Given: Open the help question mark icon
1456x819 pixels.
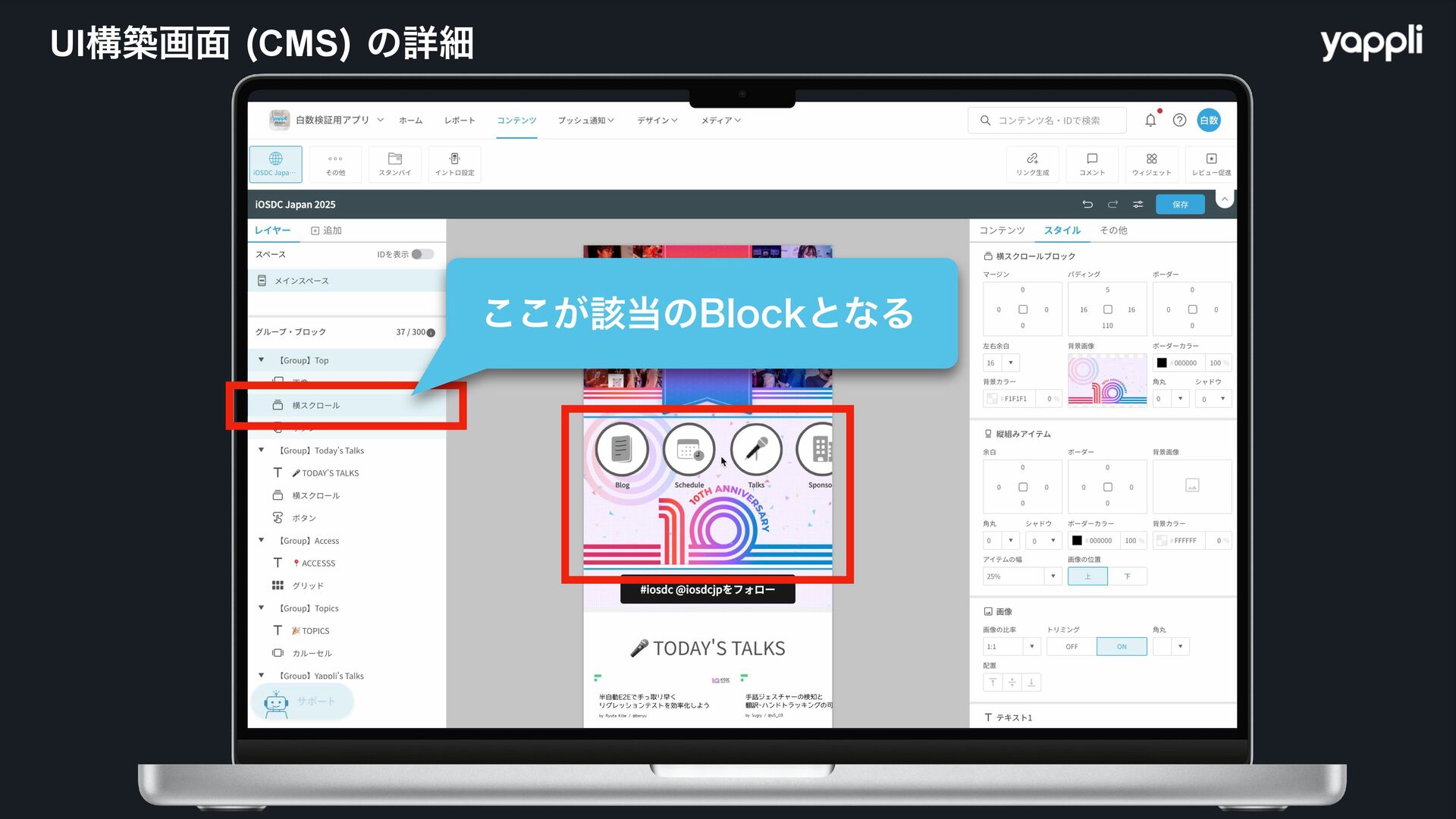Looking at the screenshot, I should pos(1179,120).
